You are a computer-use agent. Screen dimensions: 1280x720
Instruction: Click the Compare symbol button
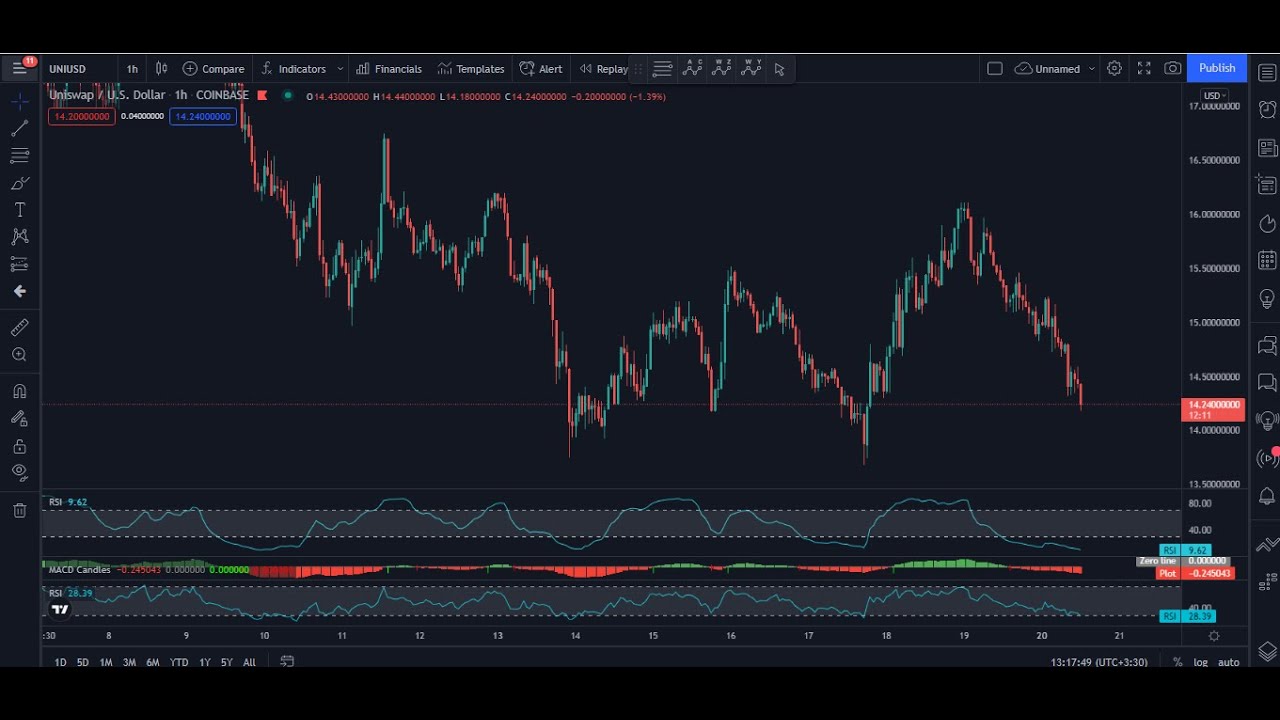(213, 68)
